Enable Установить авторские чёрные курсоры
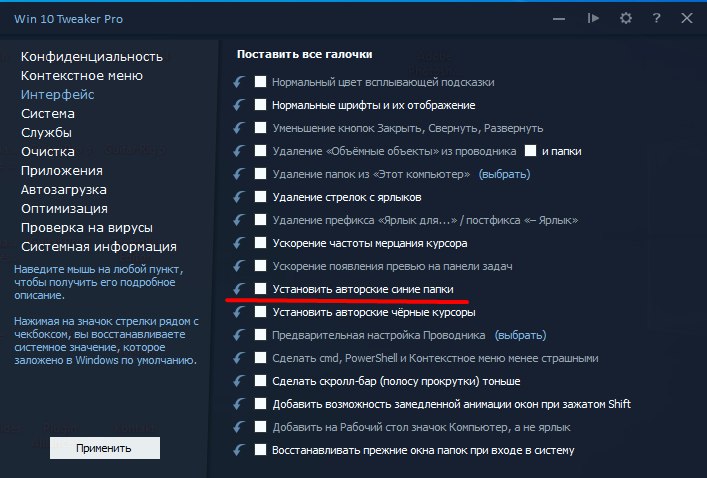The height and width of the screenshot is (478, 707). [x=260, y=311]
